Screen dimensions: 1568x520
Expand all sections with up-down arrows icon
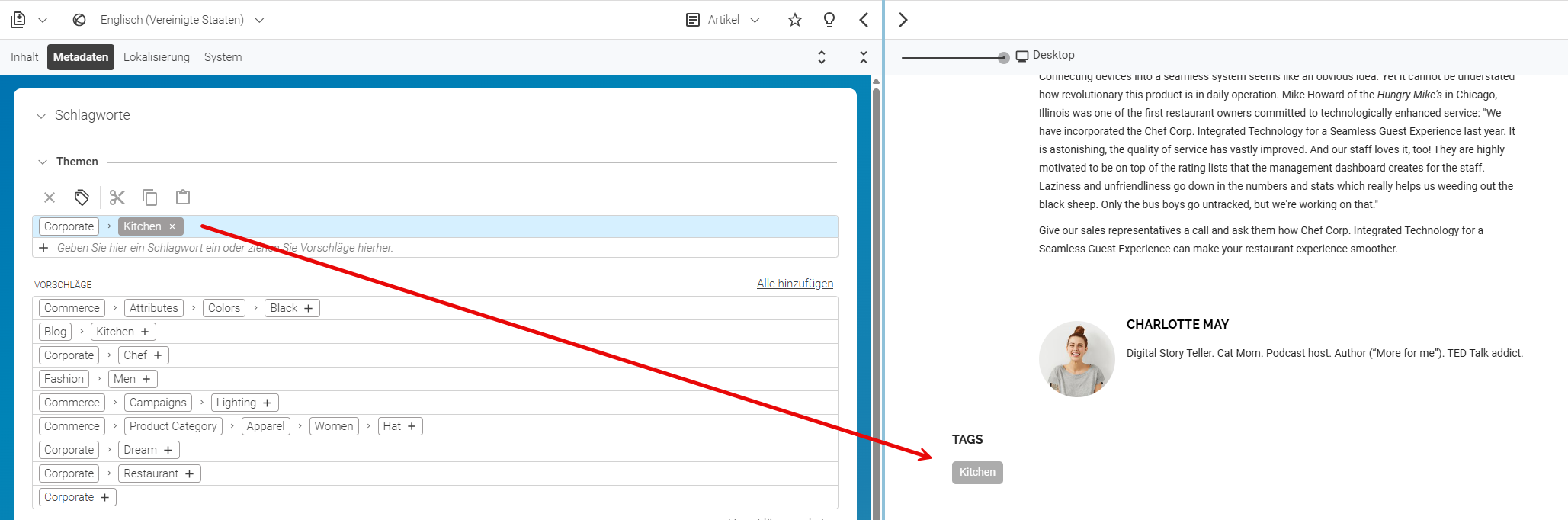[x=822, y=57]
